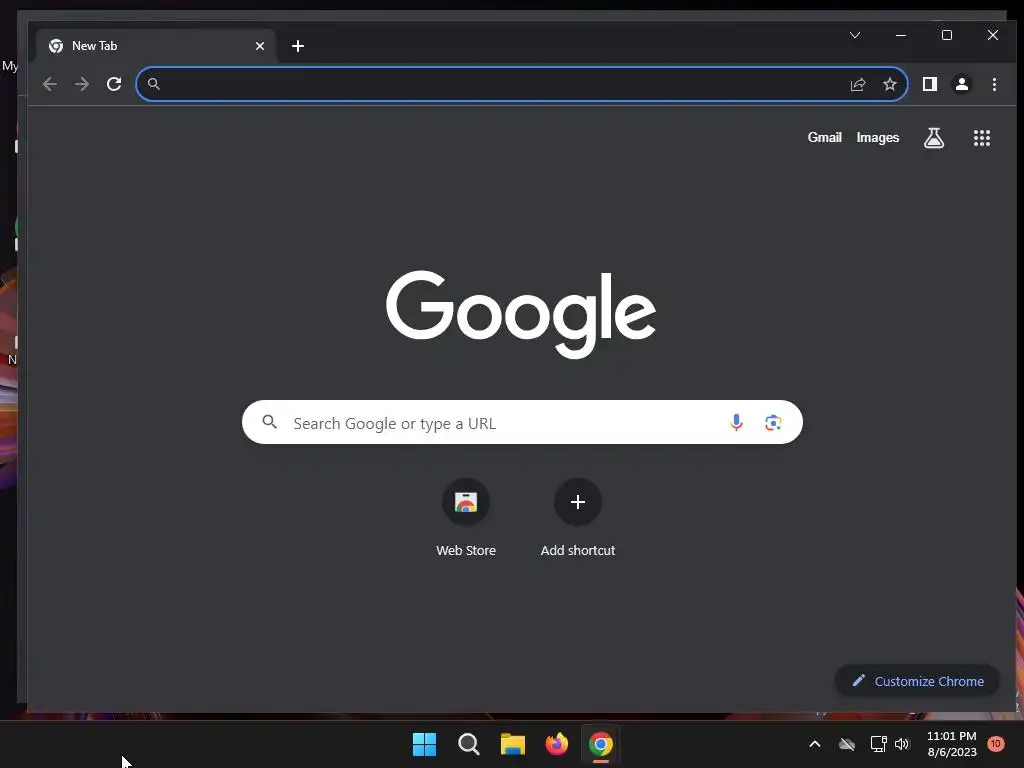Open Gmail link
The width and height of the screenshot is (1024, 768).
point(824,138)
